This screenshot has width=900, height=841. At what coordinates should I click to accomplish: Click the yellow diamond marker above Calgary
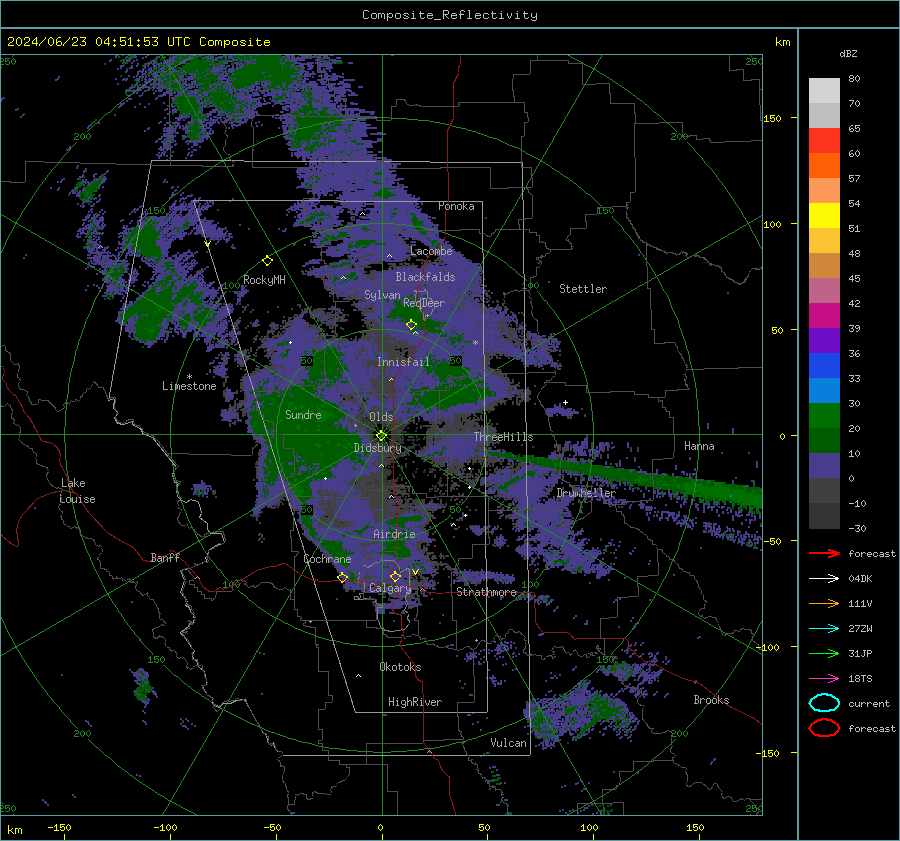[395, 576]
